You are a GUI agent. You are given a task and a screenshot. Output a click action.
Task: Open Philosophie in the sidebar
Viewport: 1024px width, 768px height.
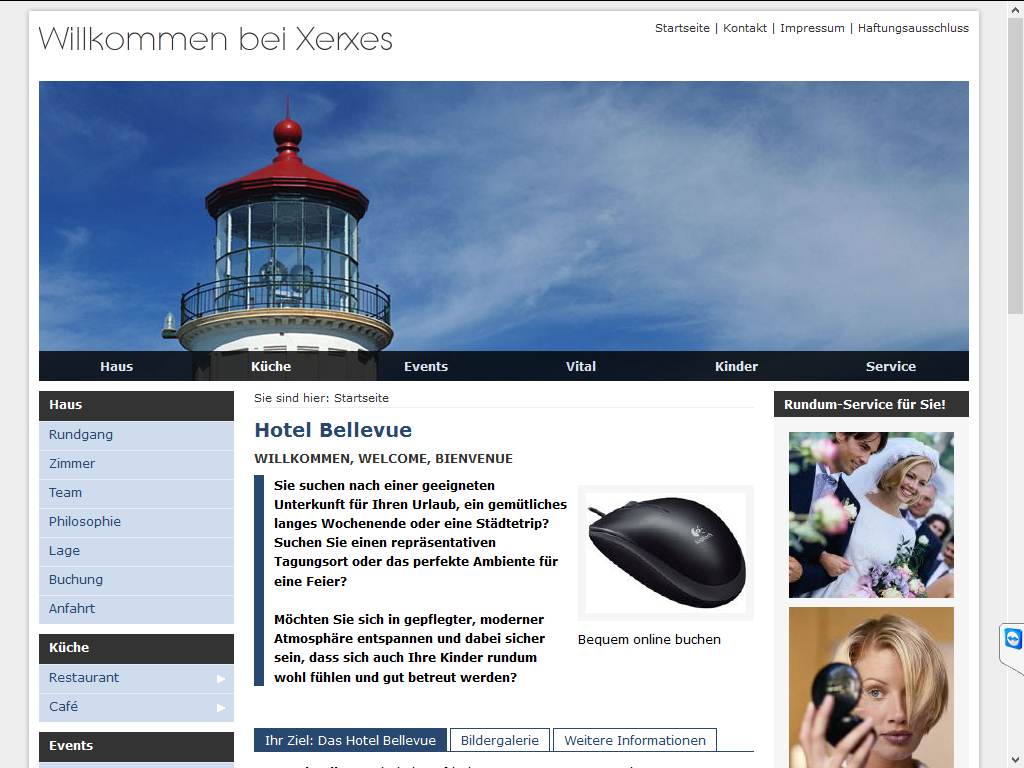(136, 522)
